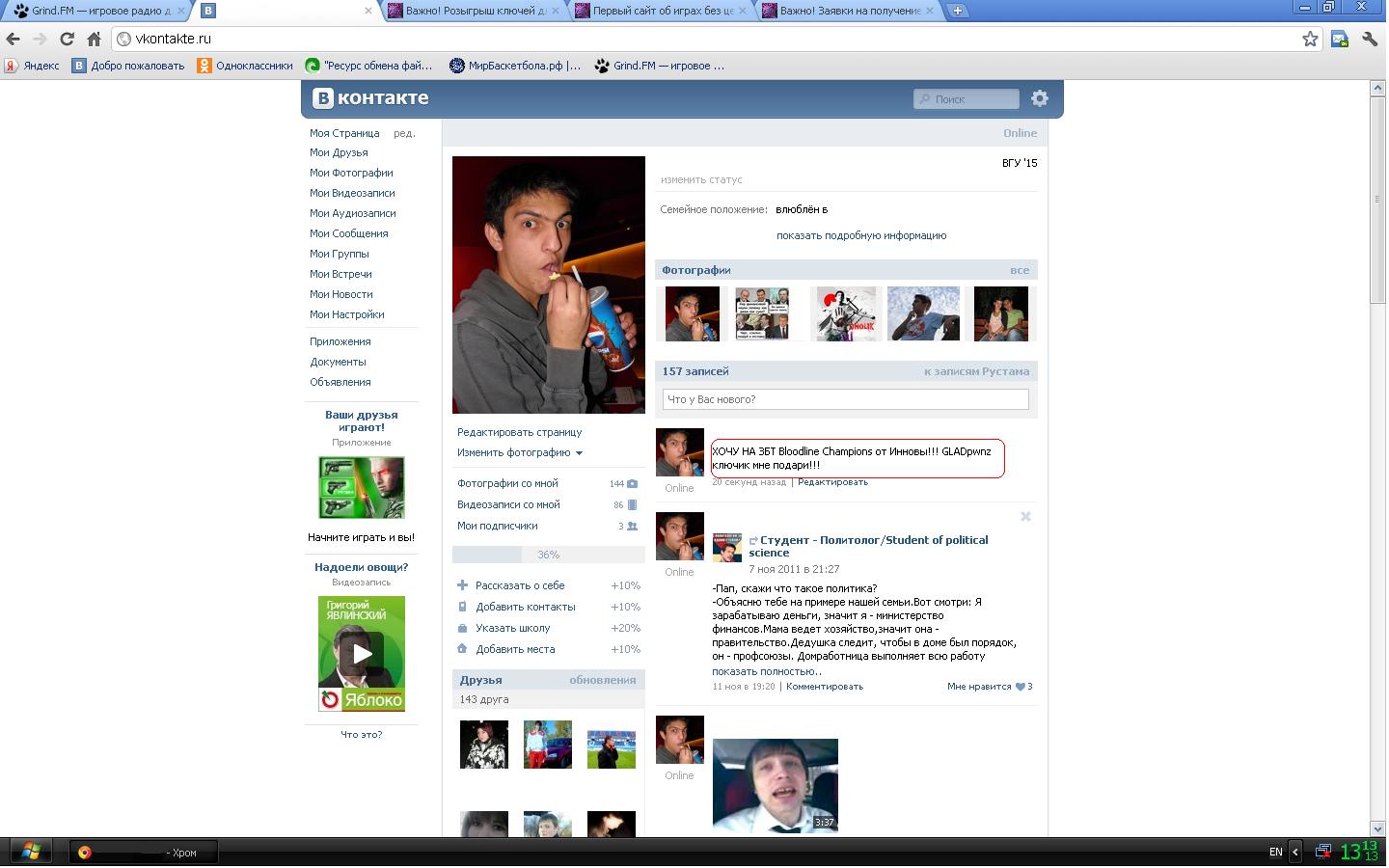Click the Что у Вас нового field
The width and height of the screenshot is (1389, 868).
[x=845, y=399]
